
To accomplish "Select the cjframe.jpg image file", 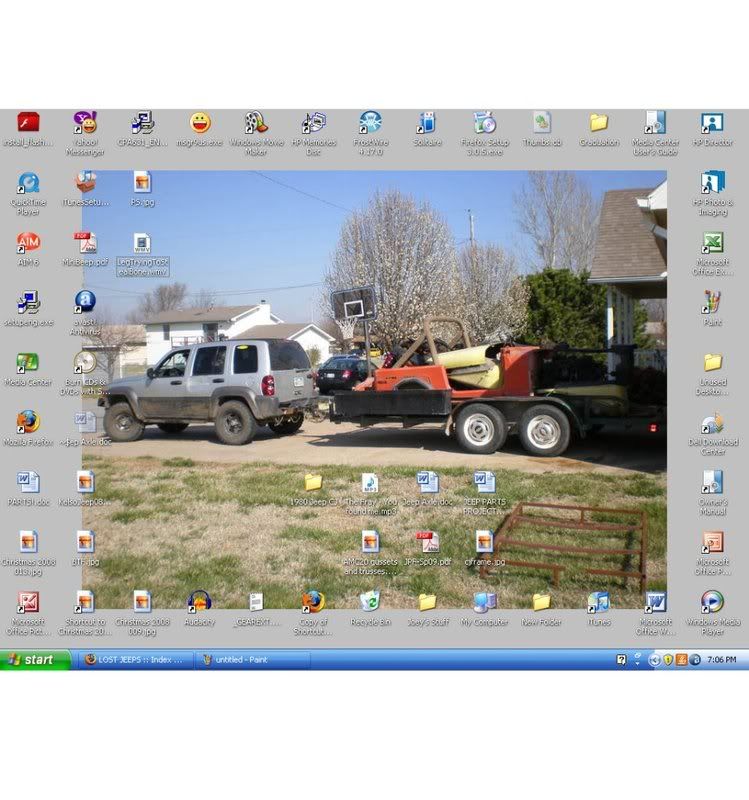I will (x=485, y=542).
